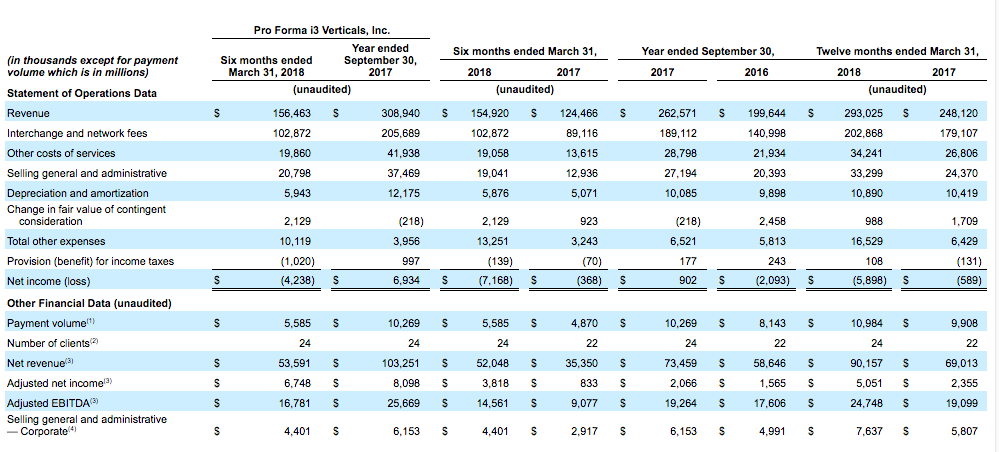Select payment volume value 8,143
Image resolution: width=999 pixels, height=452 pixels.
pos(773,323)
